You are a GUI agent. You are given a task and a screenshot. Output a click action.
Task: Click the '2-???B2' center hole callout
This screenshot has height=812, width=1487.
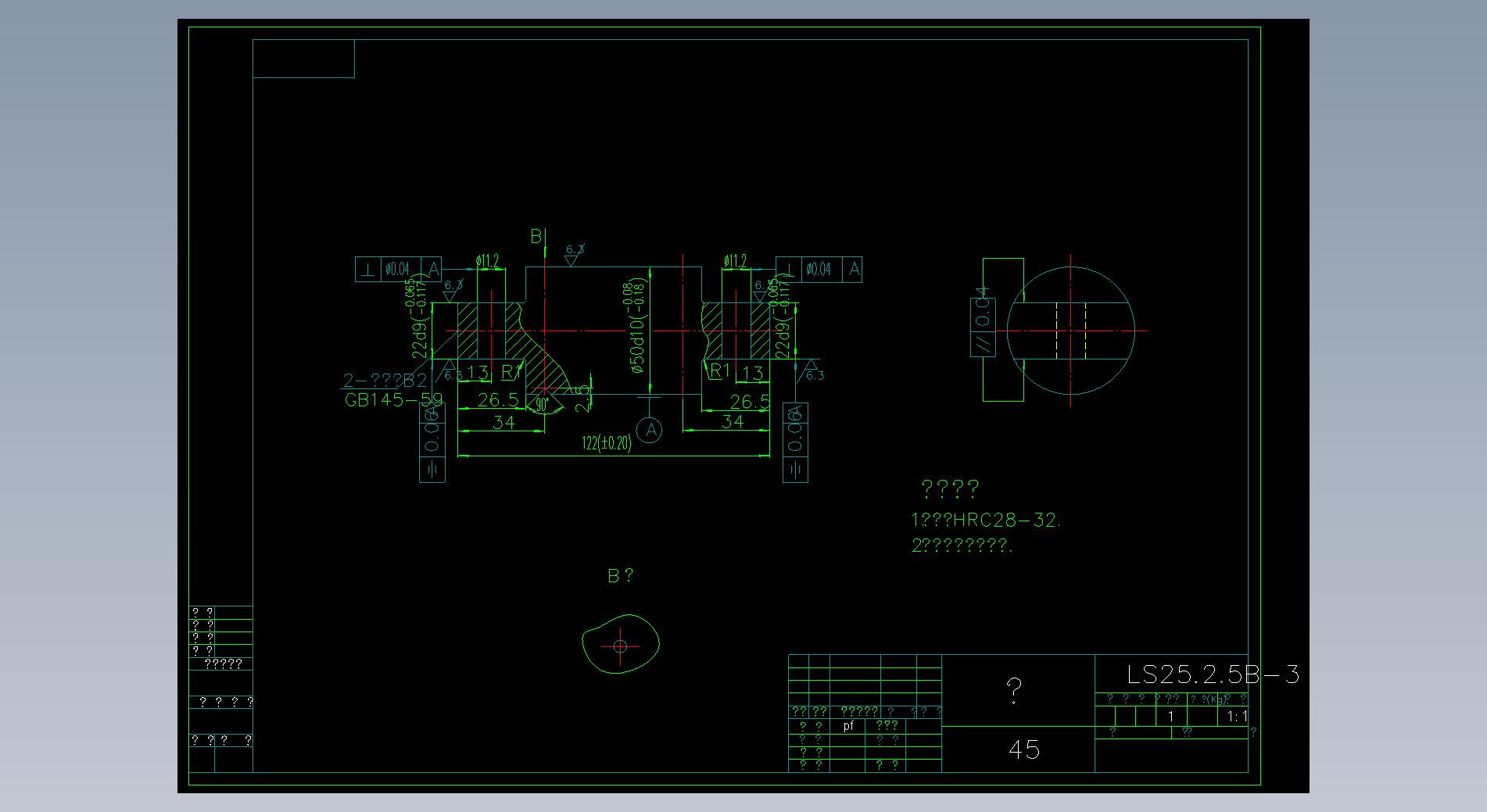coord(385,381)
